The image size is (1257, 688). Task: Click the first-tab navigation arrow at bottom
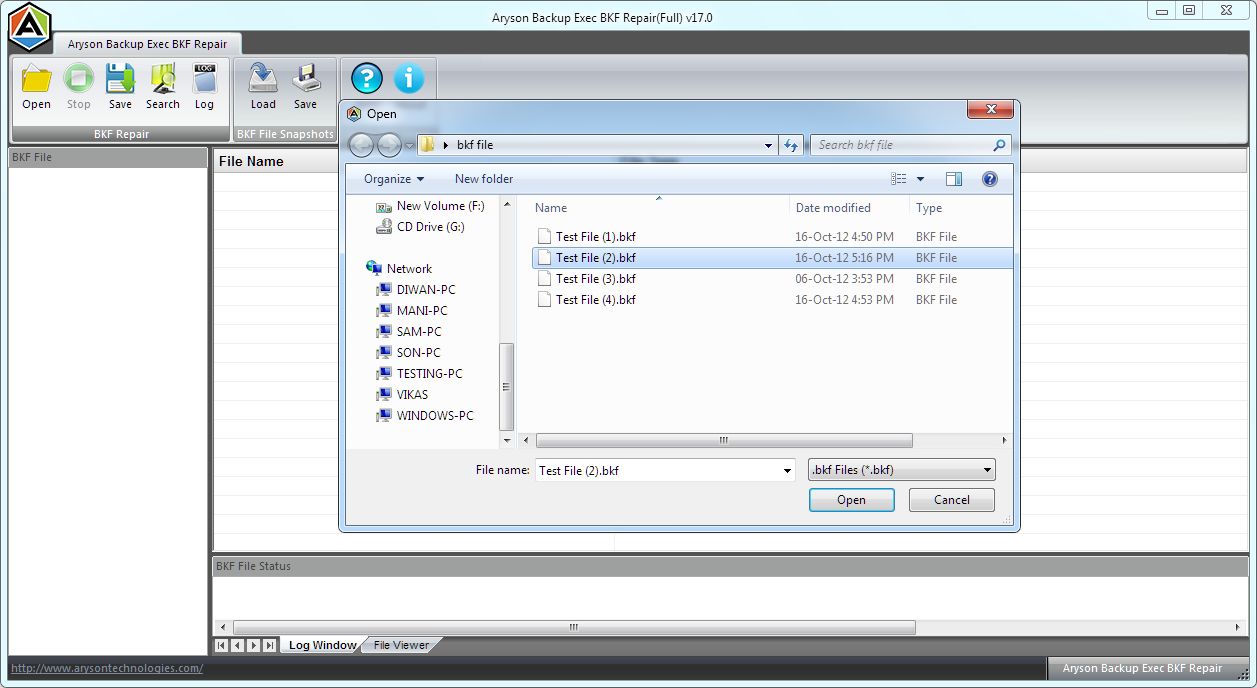(x=222, y=646)
